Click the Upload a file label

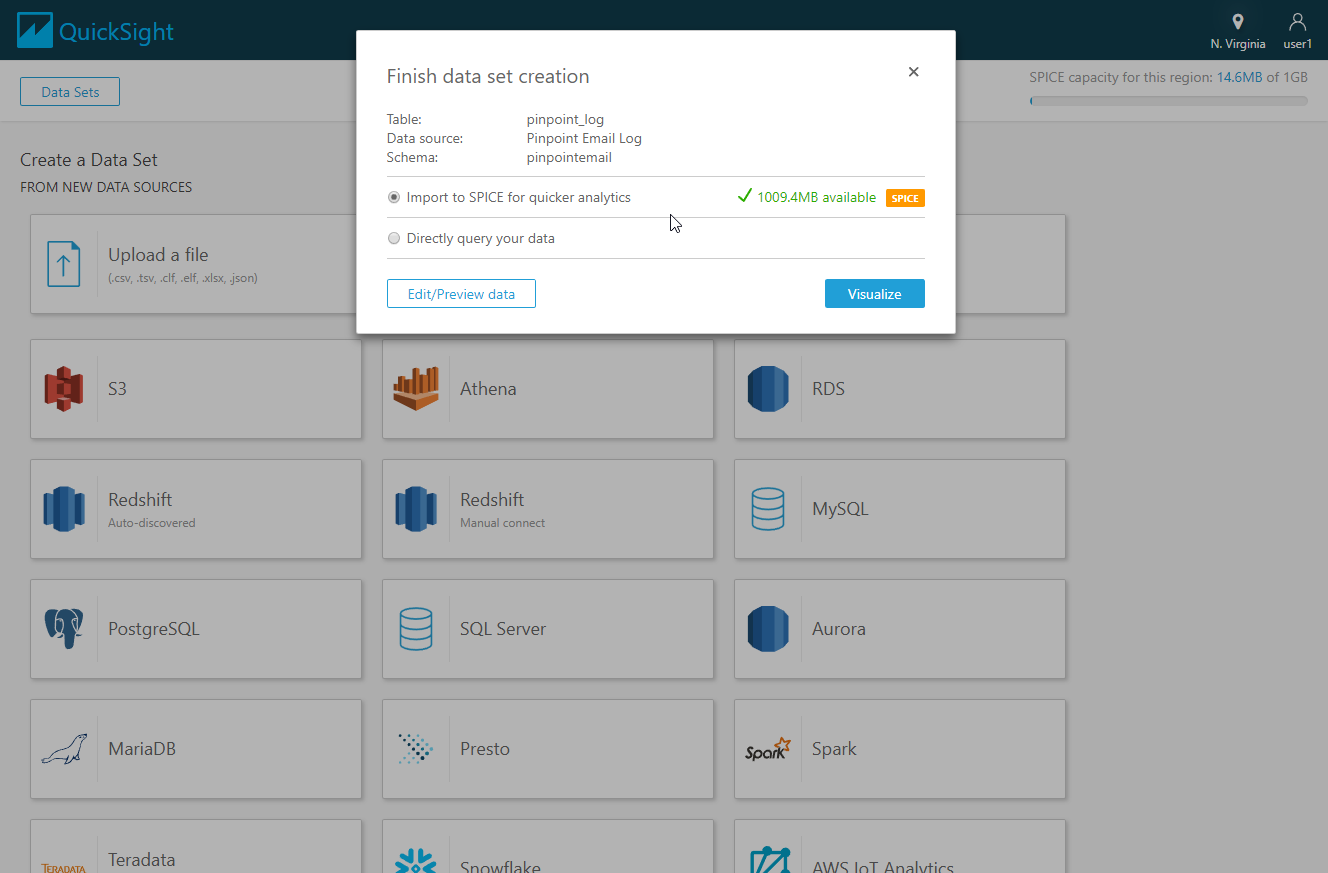pos(158,255)
